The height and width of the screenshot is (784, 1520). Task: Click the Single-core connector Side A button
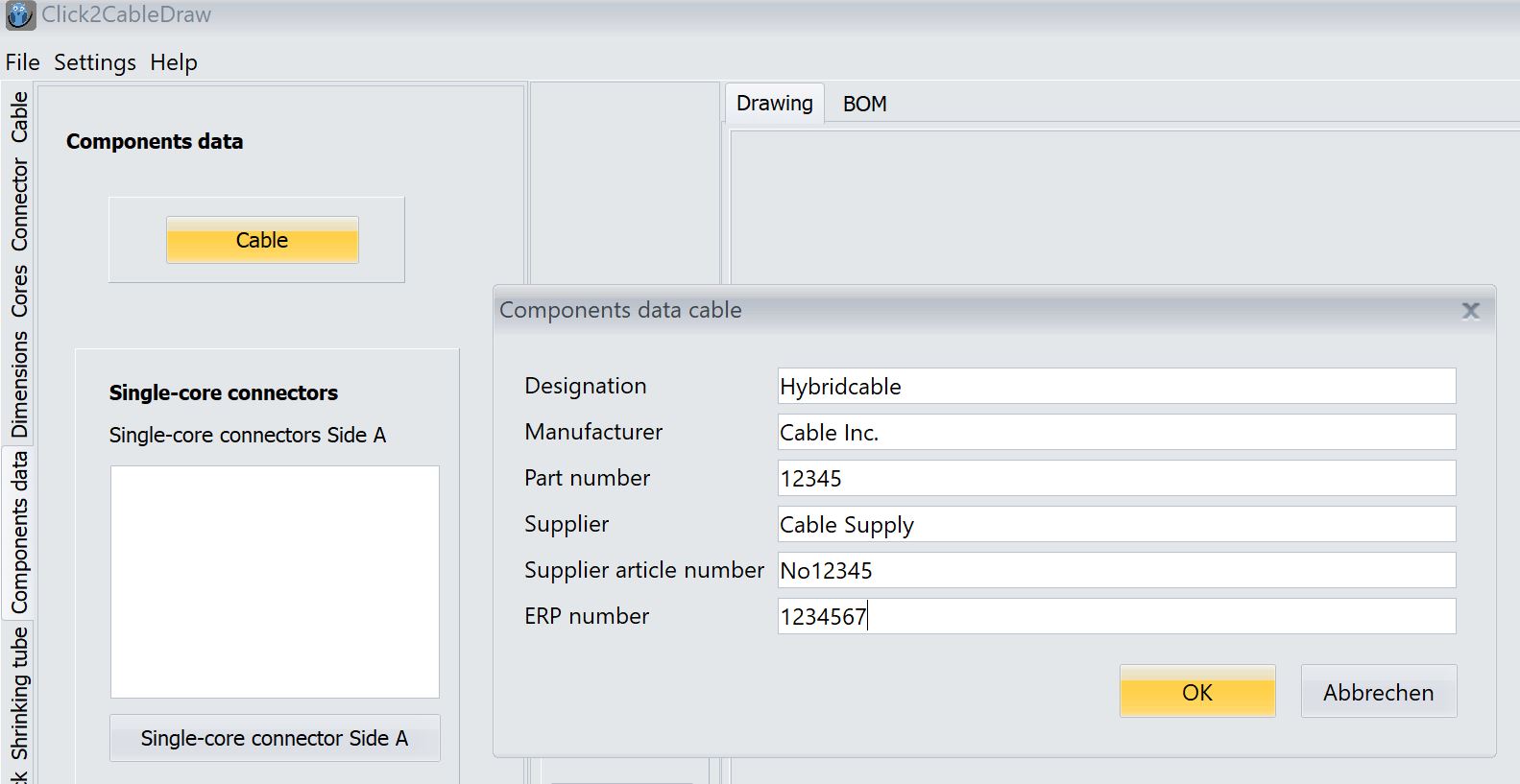coord(275,738)
